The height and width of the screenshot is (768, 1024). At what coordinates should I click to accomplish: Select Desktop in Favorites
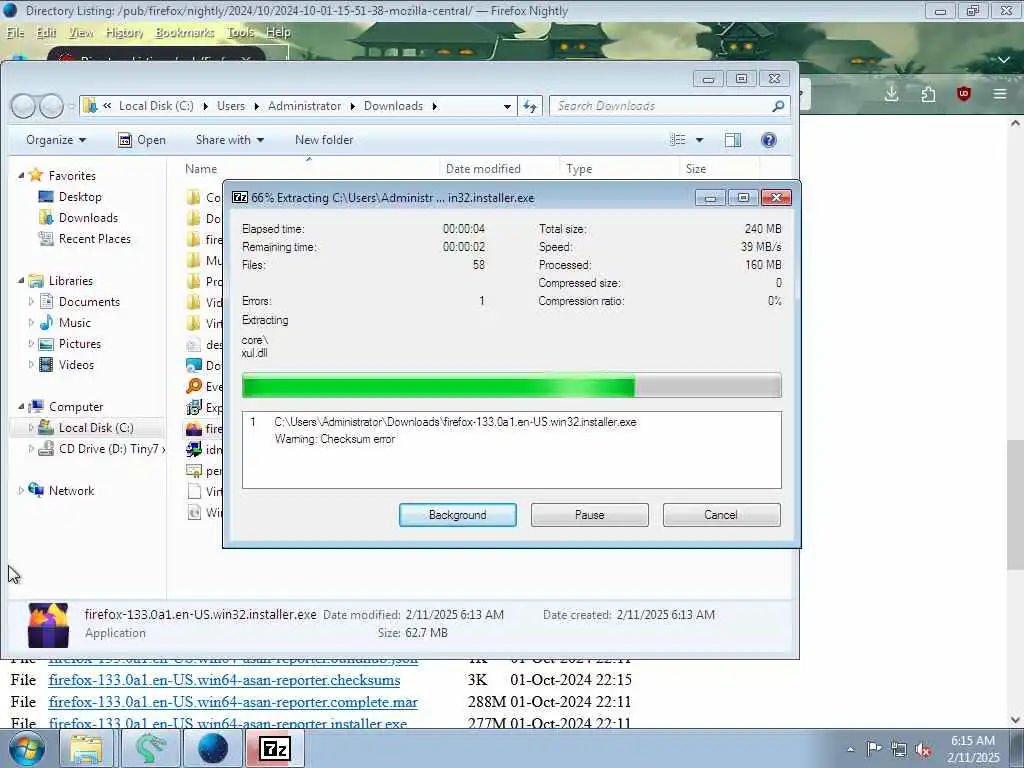tap(70, 197)
